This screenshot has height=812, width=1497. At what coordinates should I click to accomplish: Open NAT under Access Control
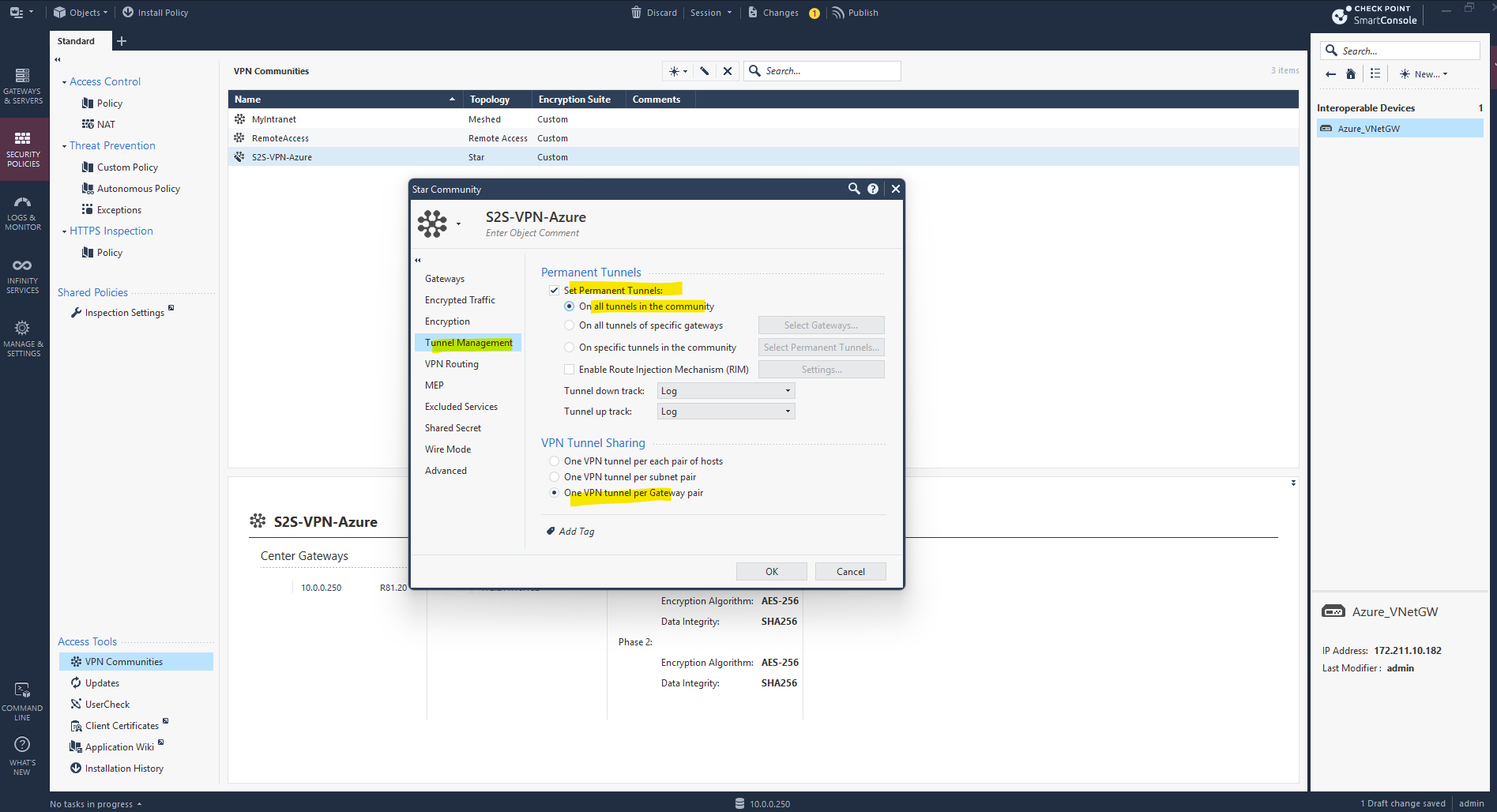[106, 125]
